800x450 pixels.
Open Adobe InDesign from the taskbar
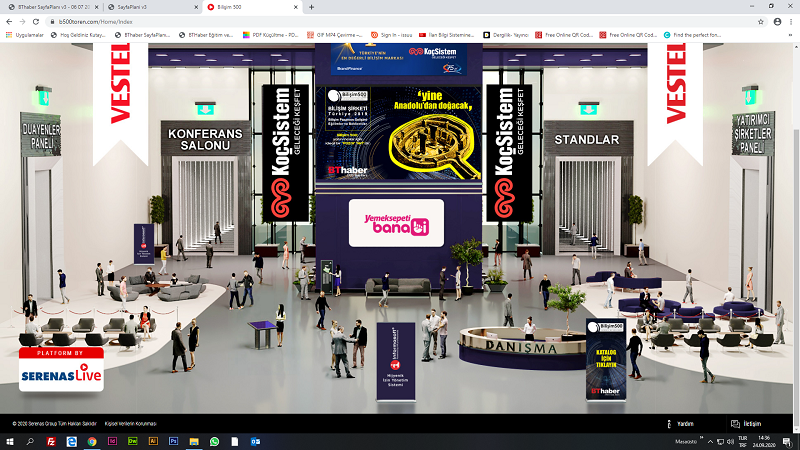[x=112, y=441]
